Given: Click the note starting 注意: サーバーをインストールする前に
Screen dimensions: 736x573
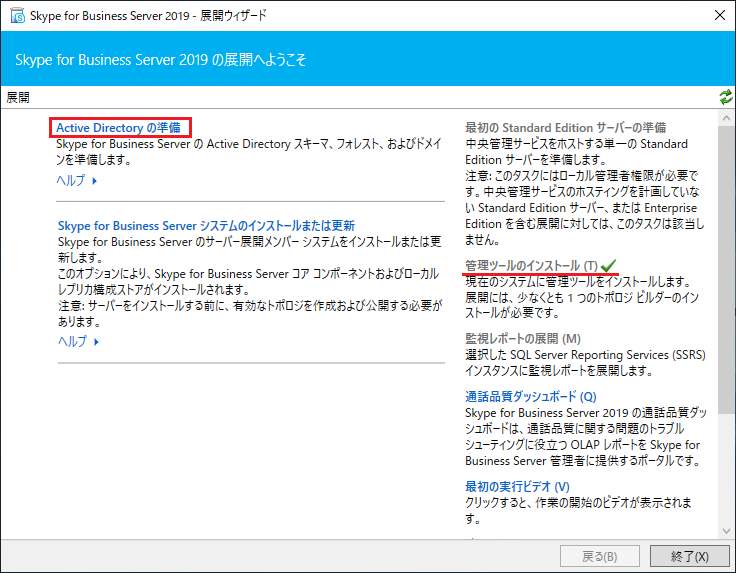Looking at the screenshot, I should (x=250, y=313).
